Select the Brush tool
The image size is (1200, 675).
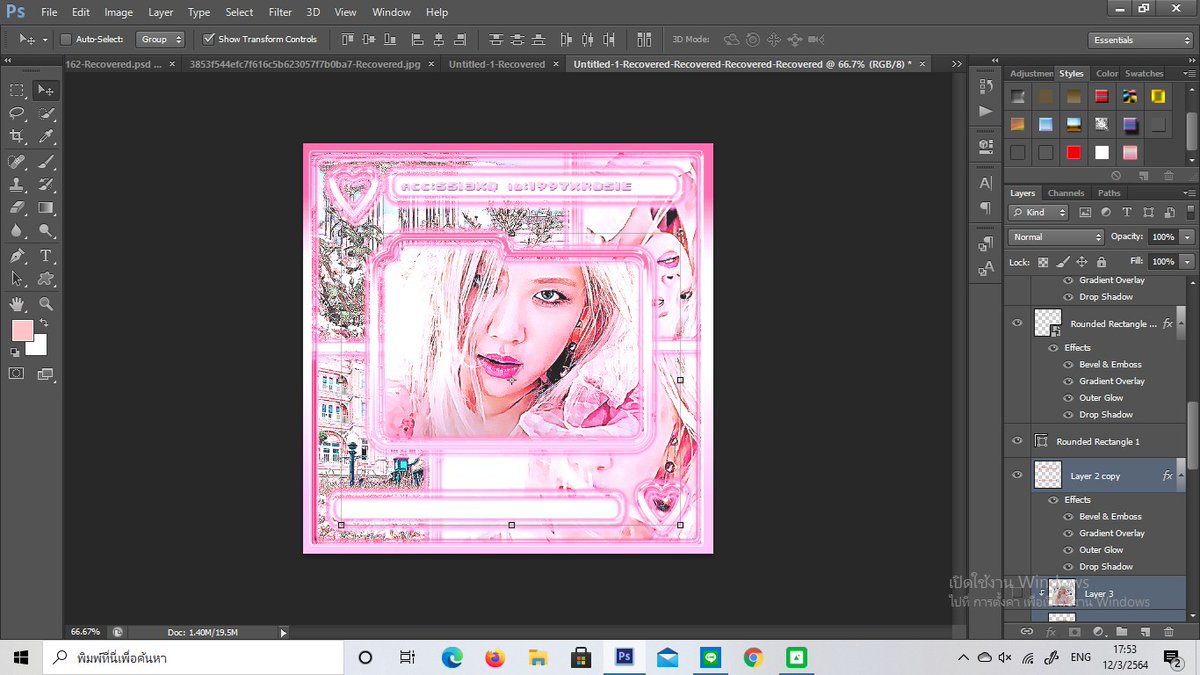(x=46, y=162)
